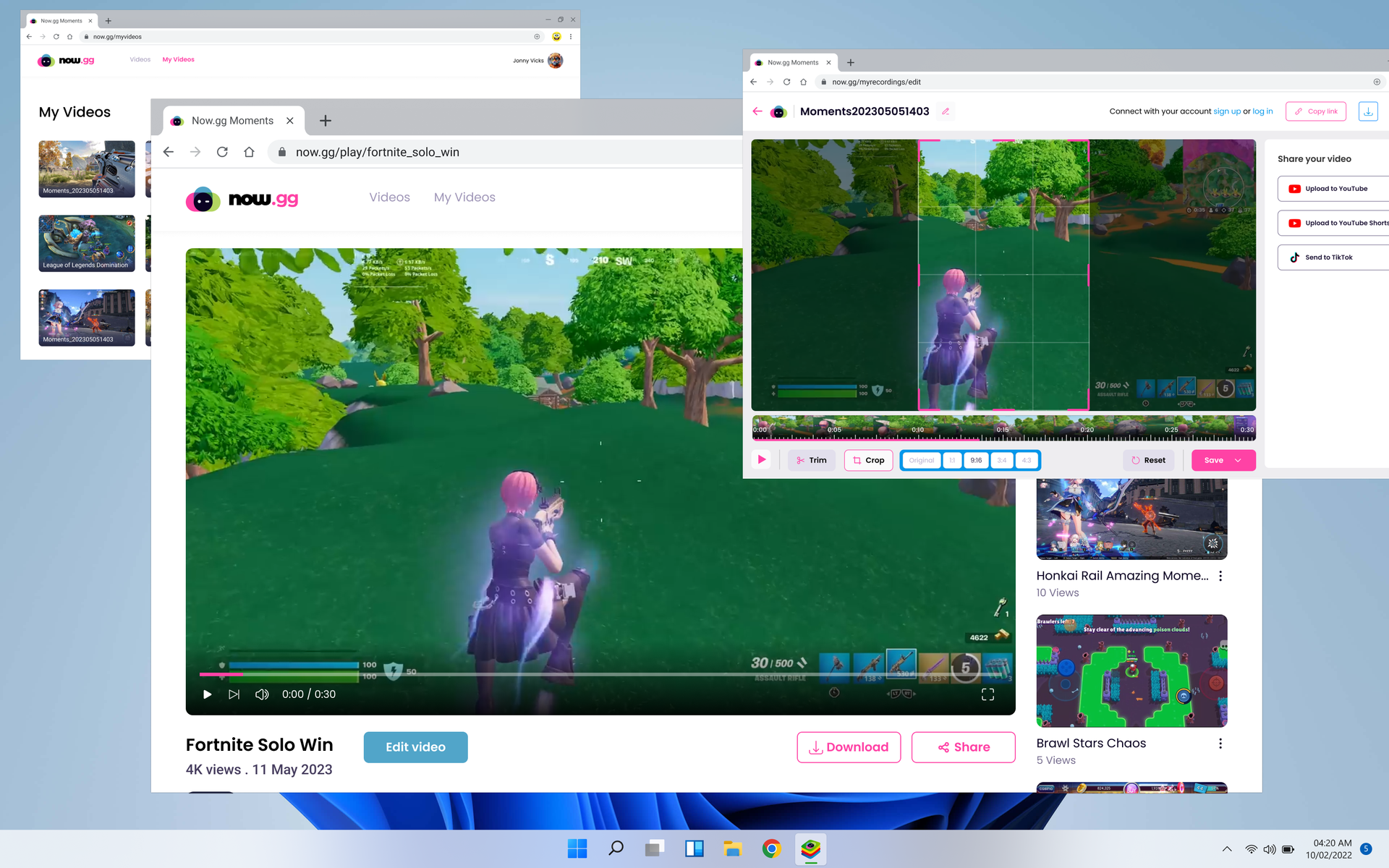Close the Now.gg Moments tab in the fortnite_solo_win window

[x=290, y=121]
